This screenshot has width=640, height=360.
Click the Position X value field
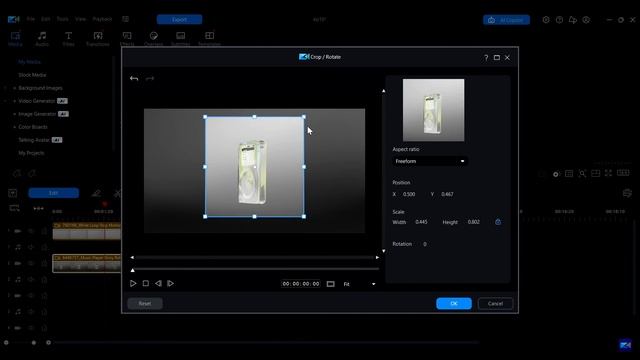(409, 194)
